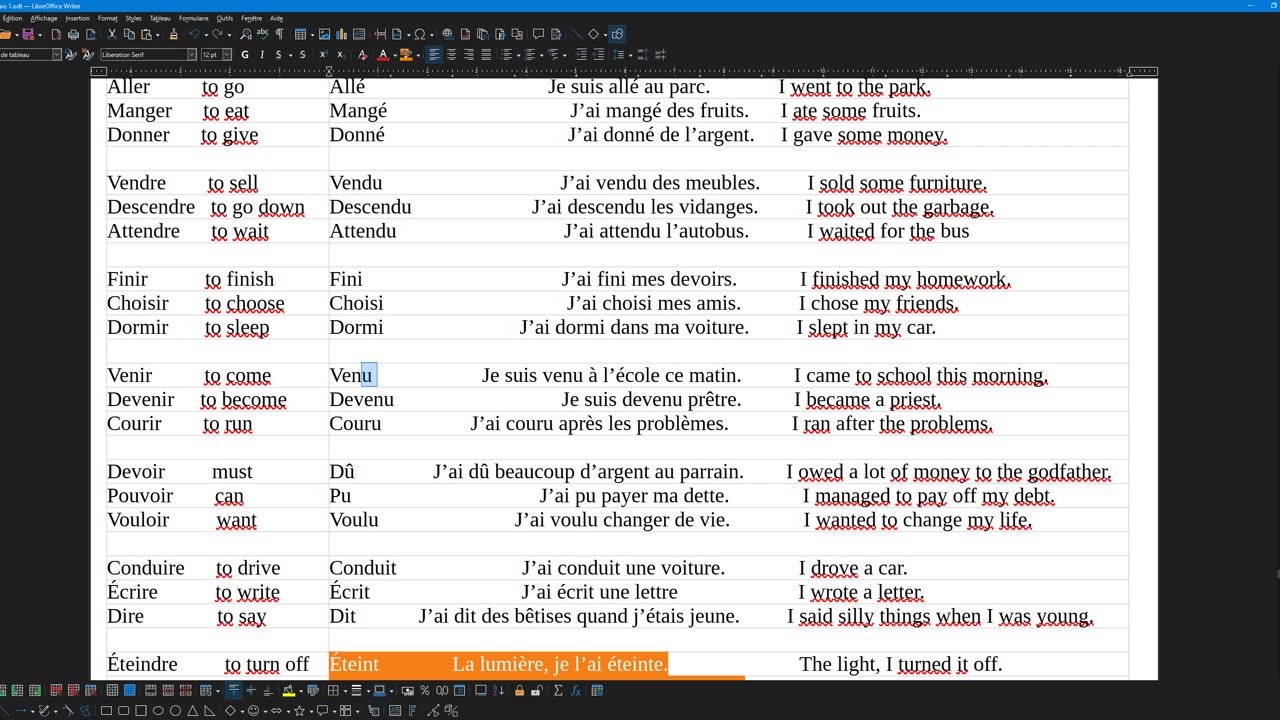1280x720 pixels.
Task: Click the Sum sigma icon
Action: (x=558, y=690)
